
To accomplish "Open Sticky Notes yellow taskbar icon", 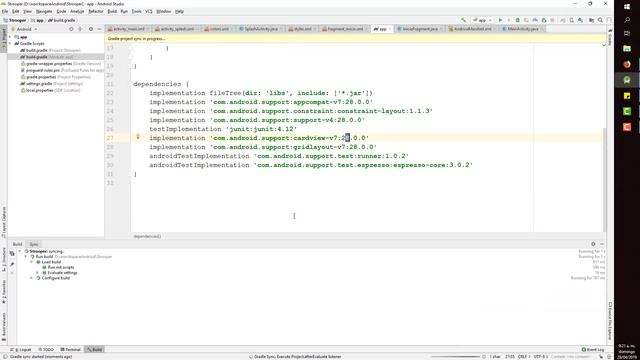I will click(627, 96).
